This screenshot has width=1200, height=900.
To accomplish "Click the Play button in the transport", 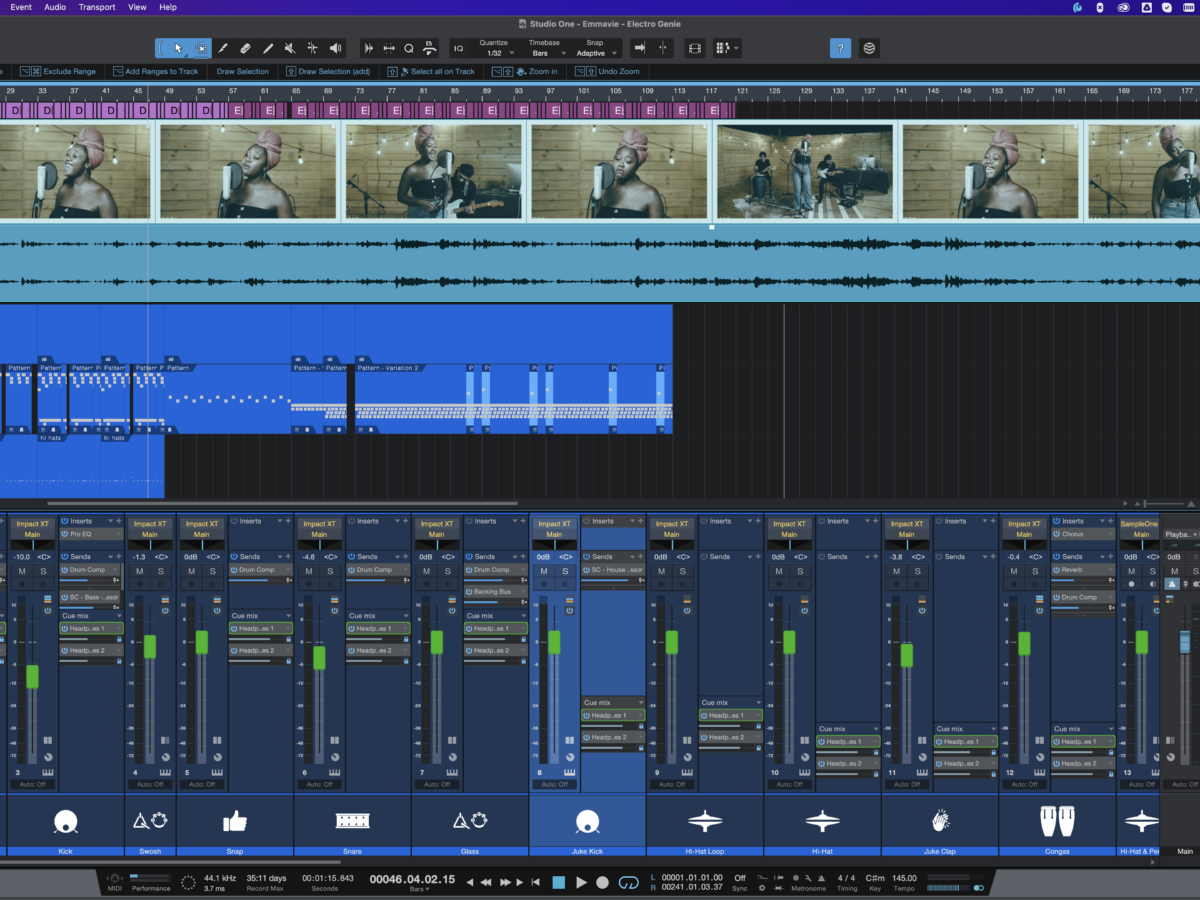I will (x=581, y=882).
